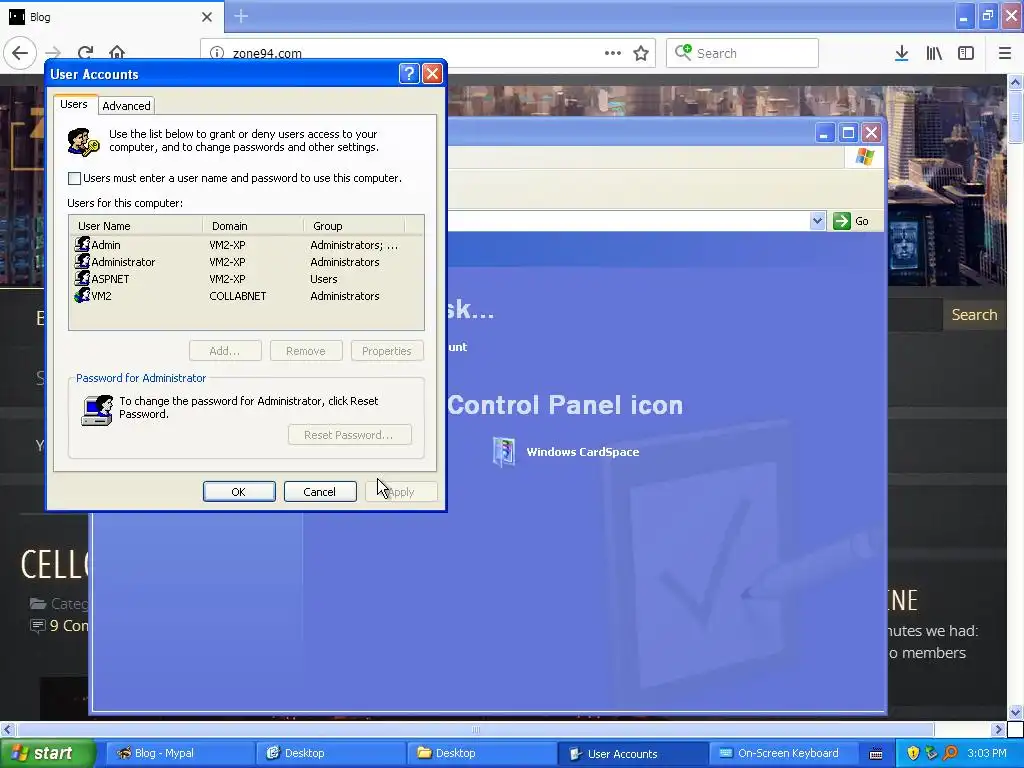Go back with the browser back arrow
Image resolution: width=1024 pixels, height=768 pixels.
(x=20, y=53)
